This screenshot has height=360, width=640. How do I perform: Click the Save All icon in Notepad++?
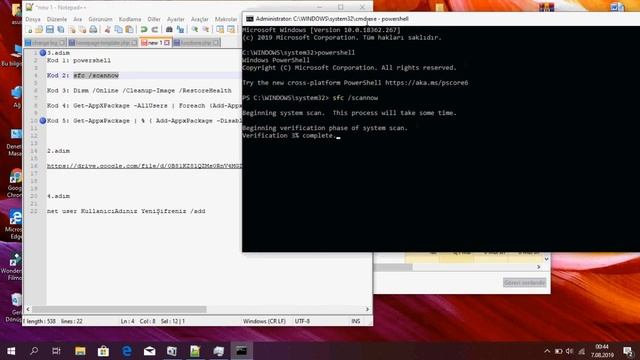click(61, 29)
